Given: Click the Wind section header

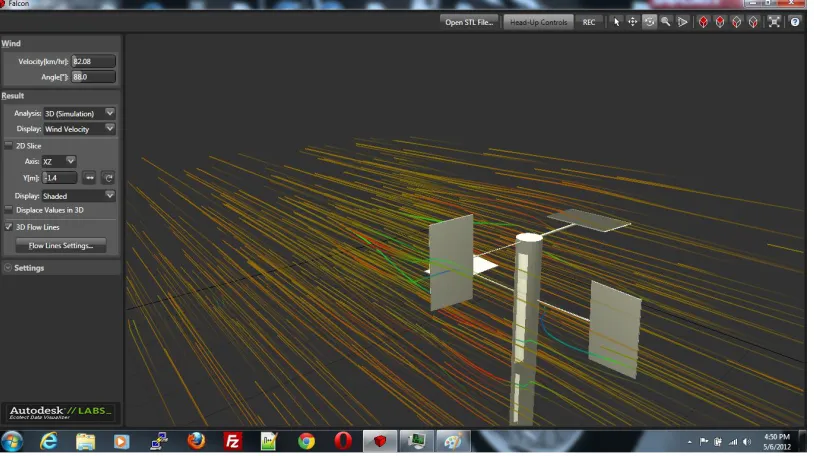Looking at the screenshot, I should pos(11,44).
